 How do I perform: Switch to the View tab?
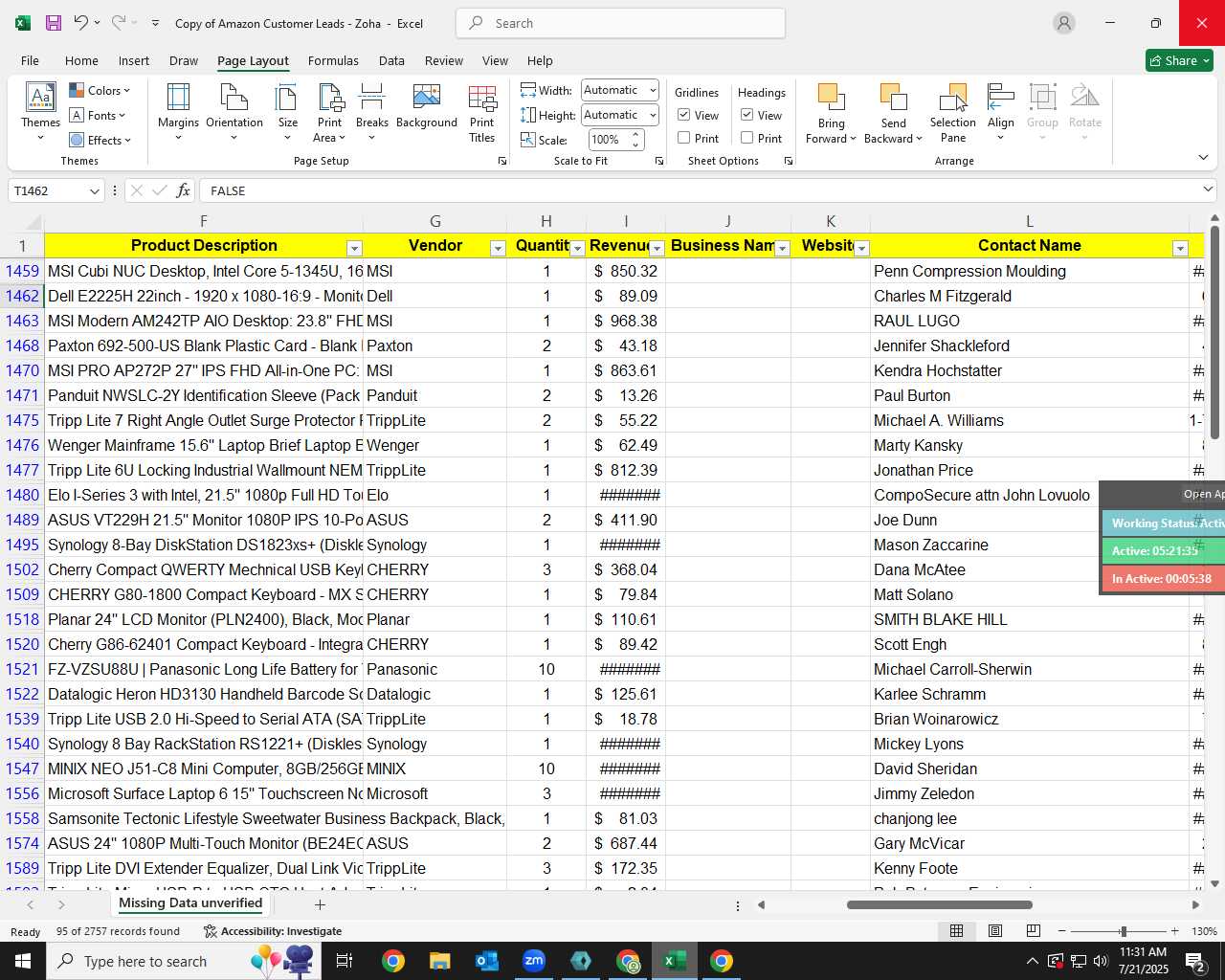495,60
